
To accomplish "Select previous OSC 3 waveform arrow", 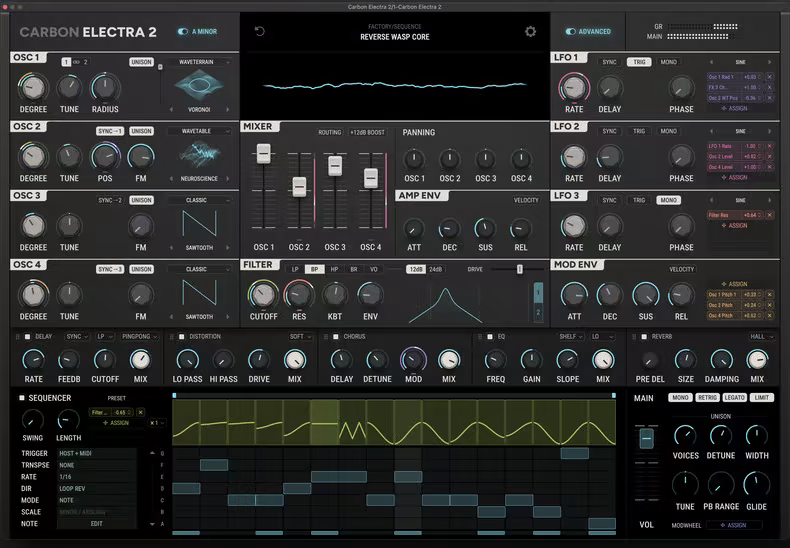I will click(171, 247).
